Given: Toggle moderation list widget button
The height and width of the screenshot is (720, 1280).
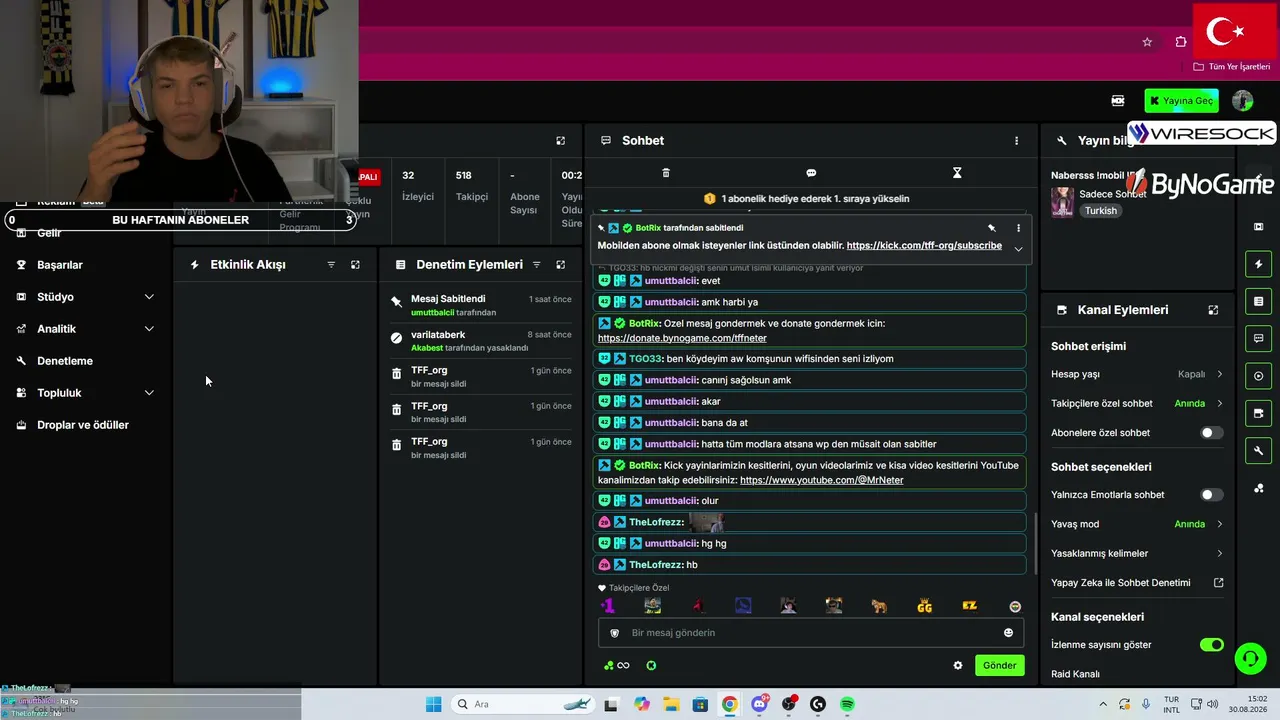Looking at the screenshot, I should click(1259, 301).
